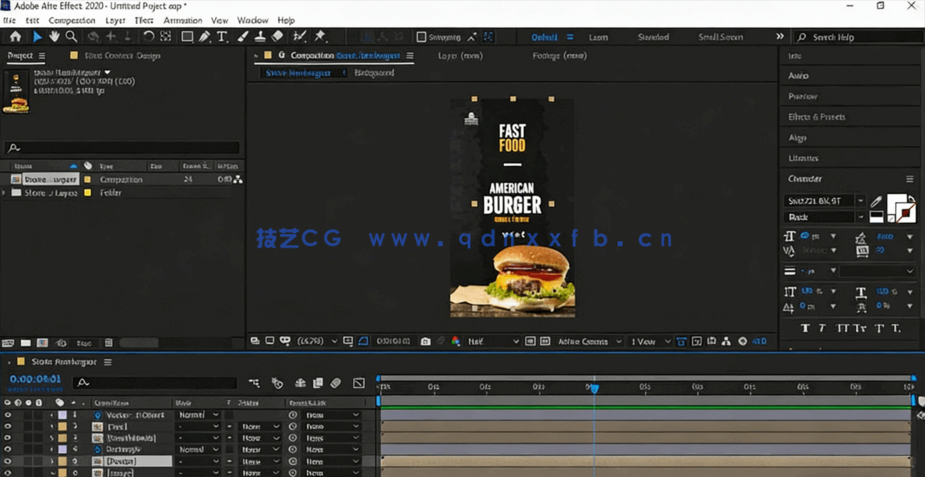The height and width of the screenshot is (477, 925).
Task: Select the Hand tool
Action: pos(54,37)
